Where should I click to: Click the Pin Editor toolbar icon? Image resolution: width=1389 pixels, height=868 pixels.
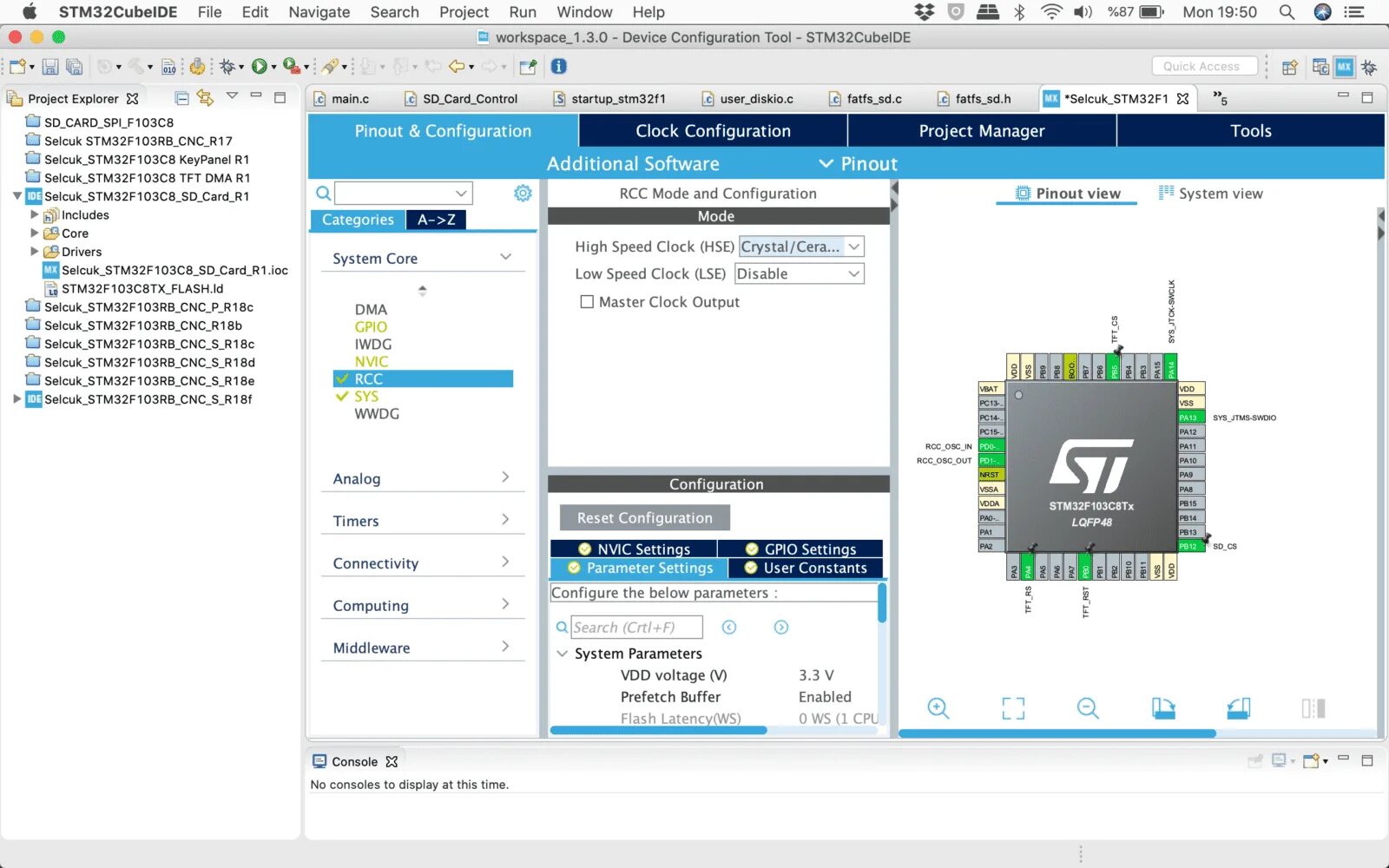[x=528, y=67]
